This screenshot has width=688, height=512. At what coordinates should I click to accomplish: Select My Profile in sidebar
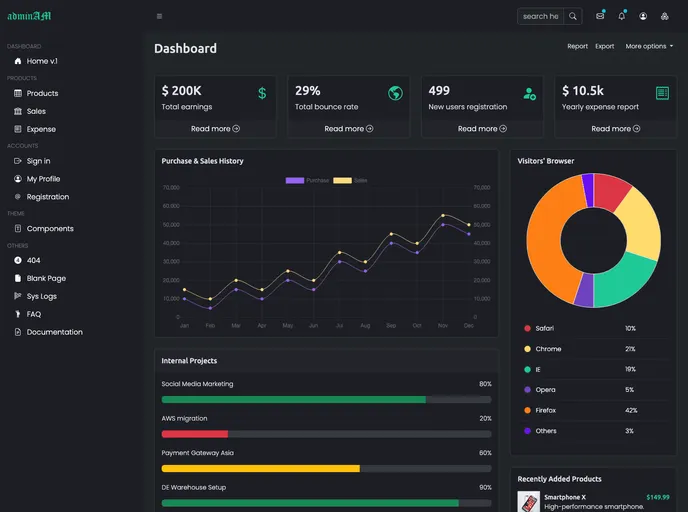click(x=43, y=179)
